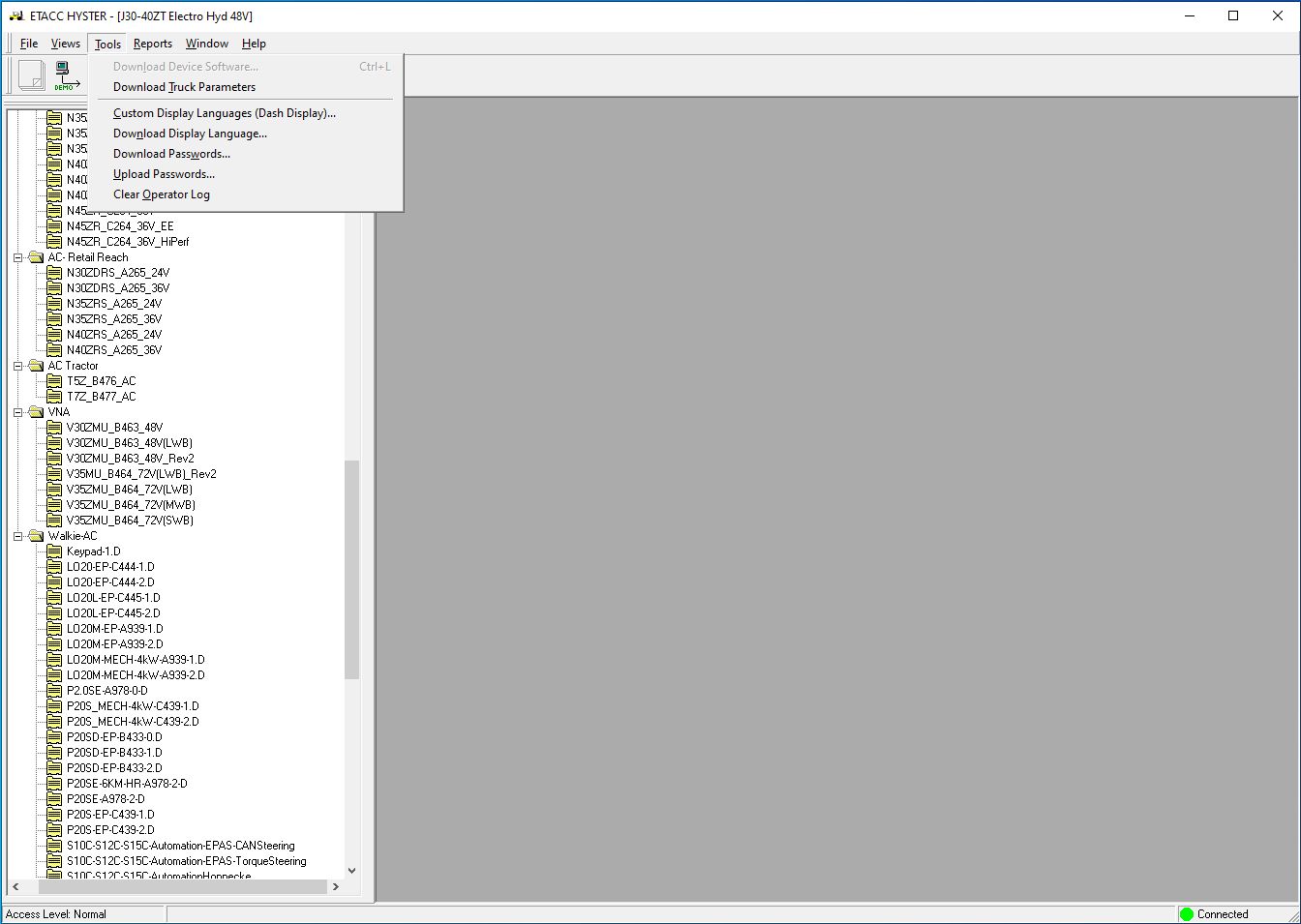
Task: Click the tree's horizontal scrollbar thumb
Action: coord(182,886)
